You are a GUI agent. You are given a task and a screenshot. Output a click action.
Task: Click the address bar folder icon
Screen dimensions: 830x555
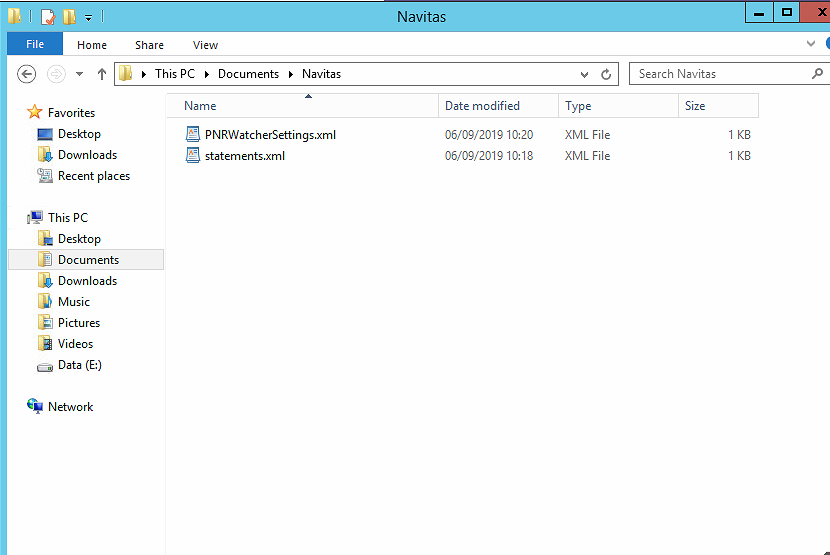pyautogui.click(x=125, y=74)
